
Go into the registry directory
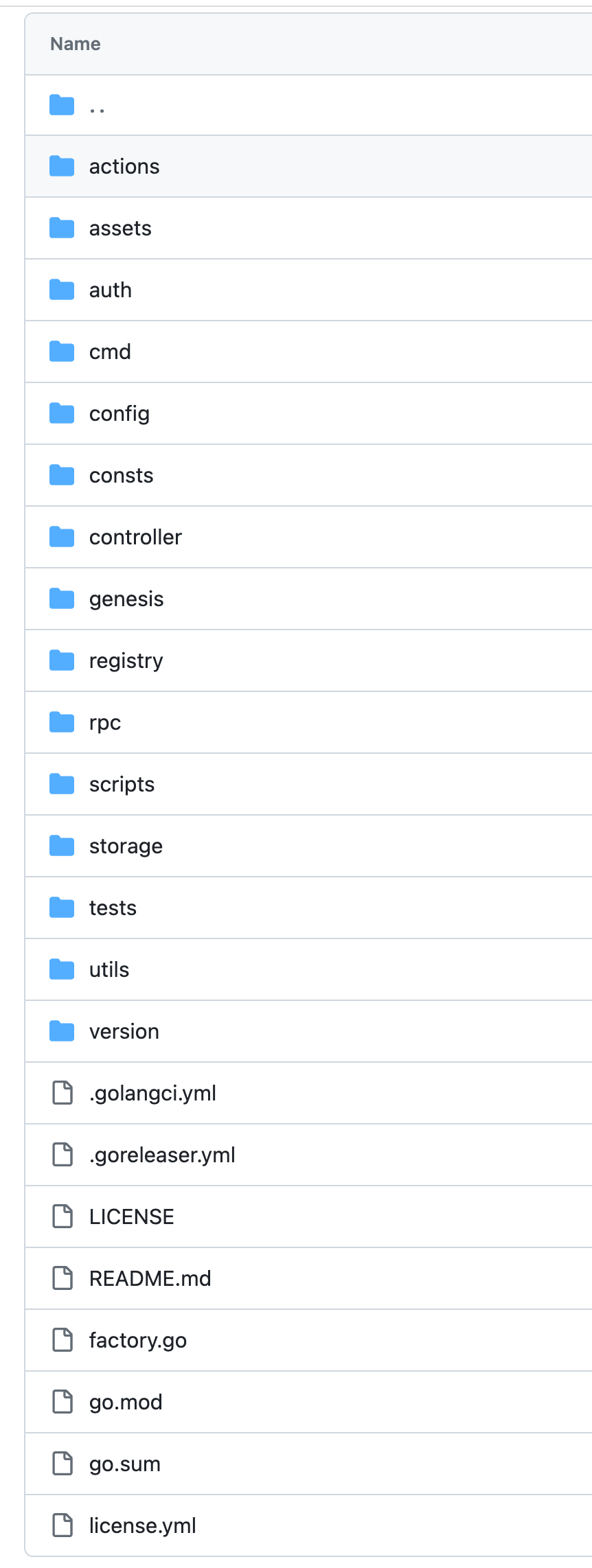point(126,660)
